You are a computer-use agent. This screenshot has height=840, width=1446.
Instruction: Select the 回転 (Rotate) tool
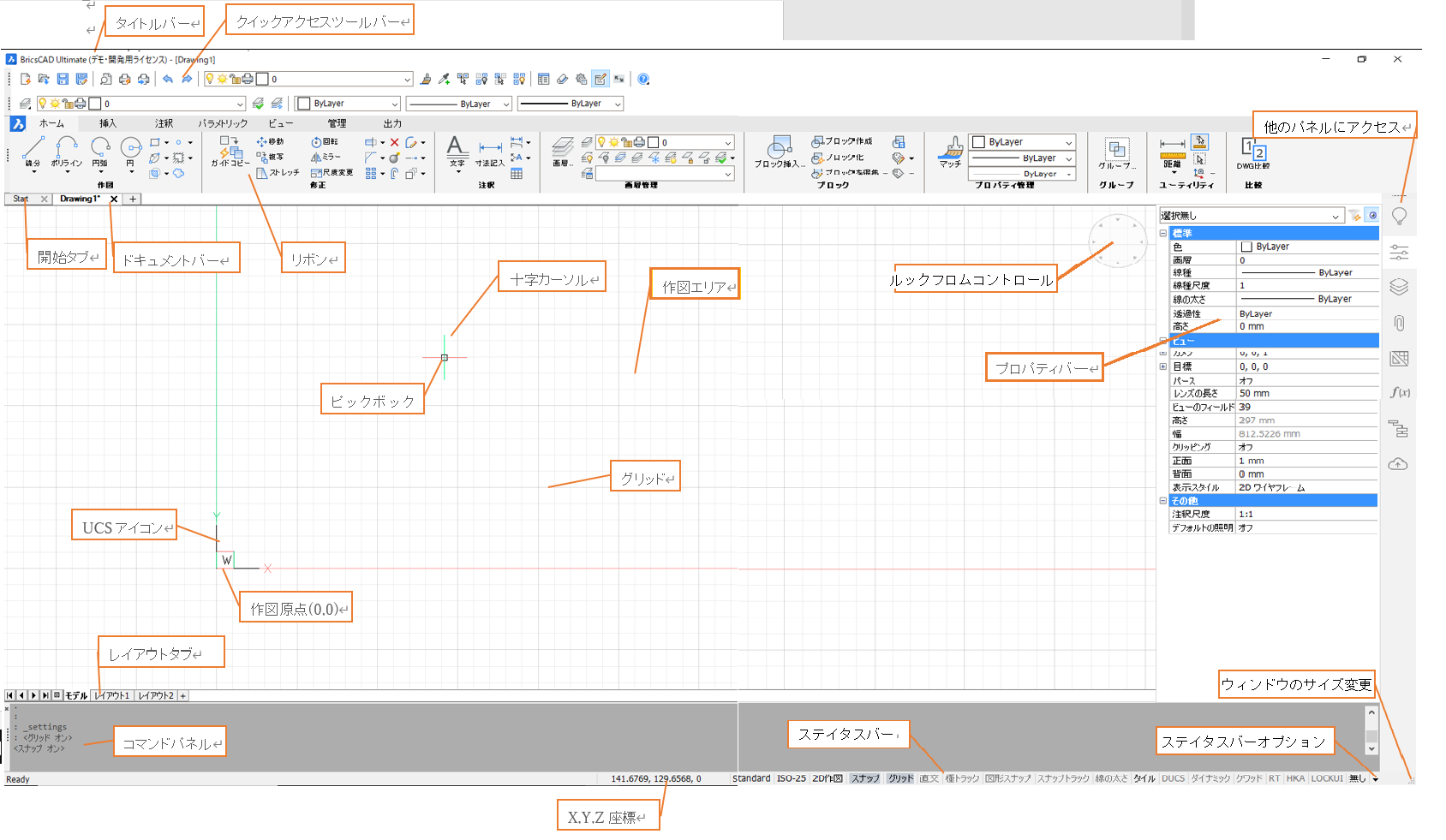click(325, 141)
